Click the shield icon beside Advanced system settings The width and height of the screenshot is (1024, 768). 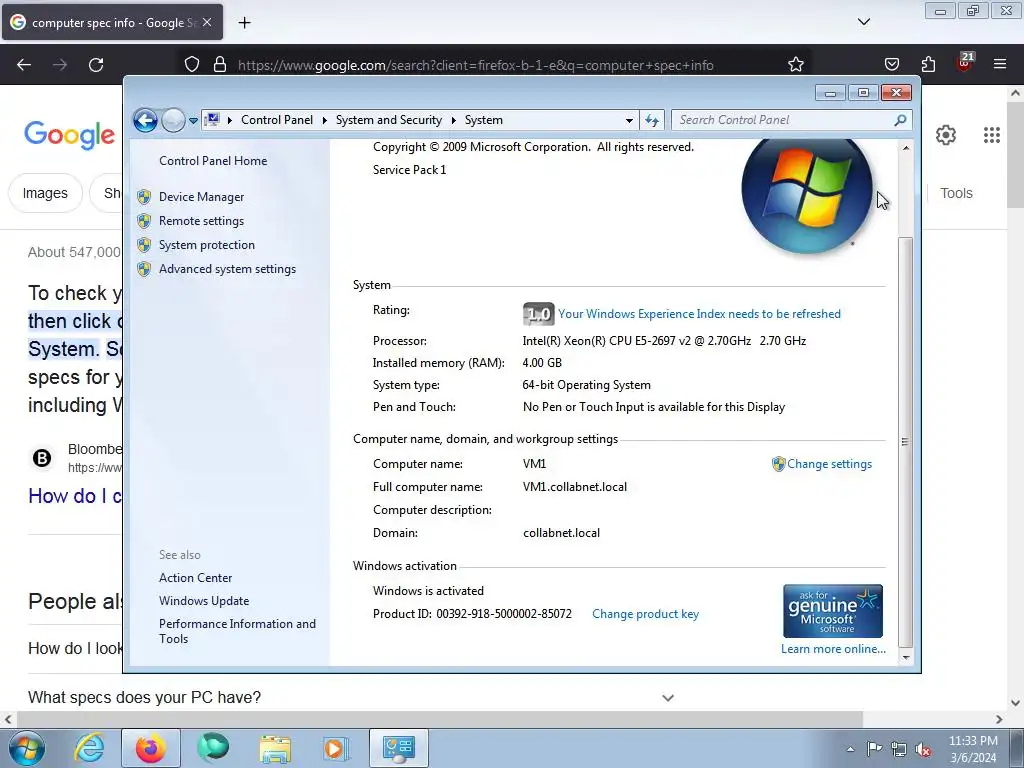pyautogui.click(x=144, y=269)
